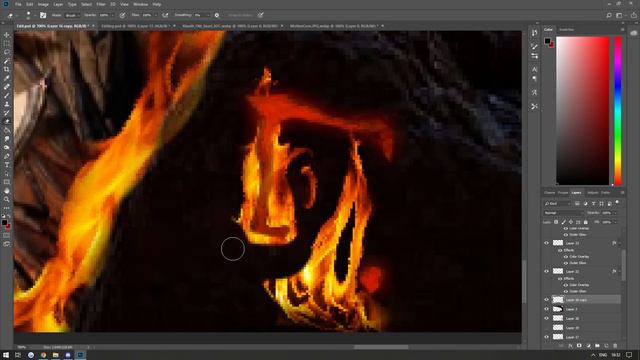The image size is (640, 360).
Task: Click the Layers panel tab
Action: 576,192
